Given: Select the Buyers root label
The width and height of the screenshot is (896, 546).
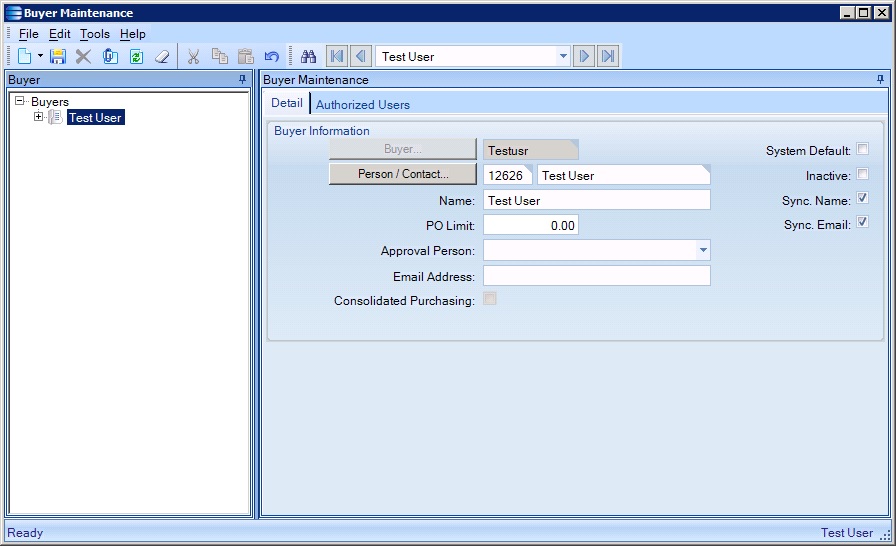Looking at the screenshot, I should click(x=50, y=102).
